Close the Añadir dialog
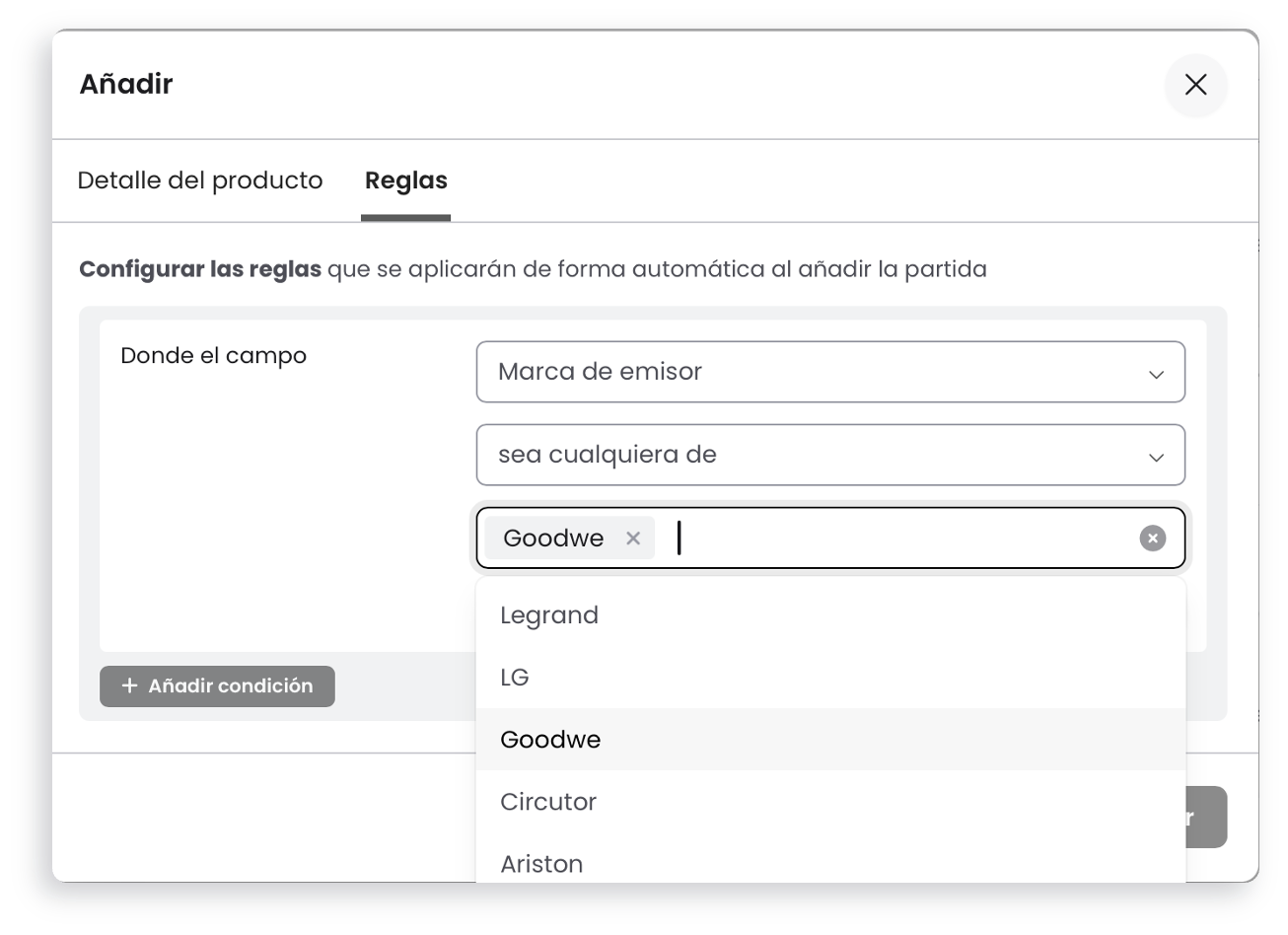The width and height of the screenshot is (1288, 935). pos(1195,85)
